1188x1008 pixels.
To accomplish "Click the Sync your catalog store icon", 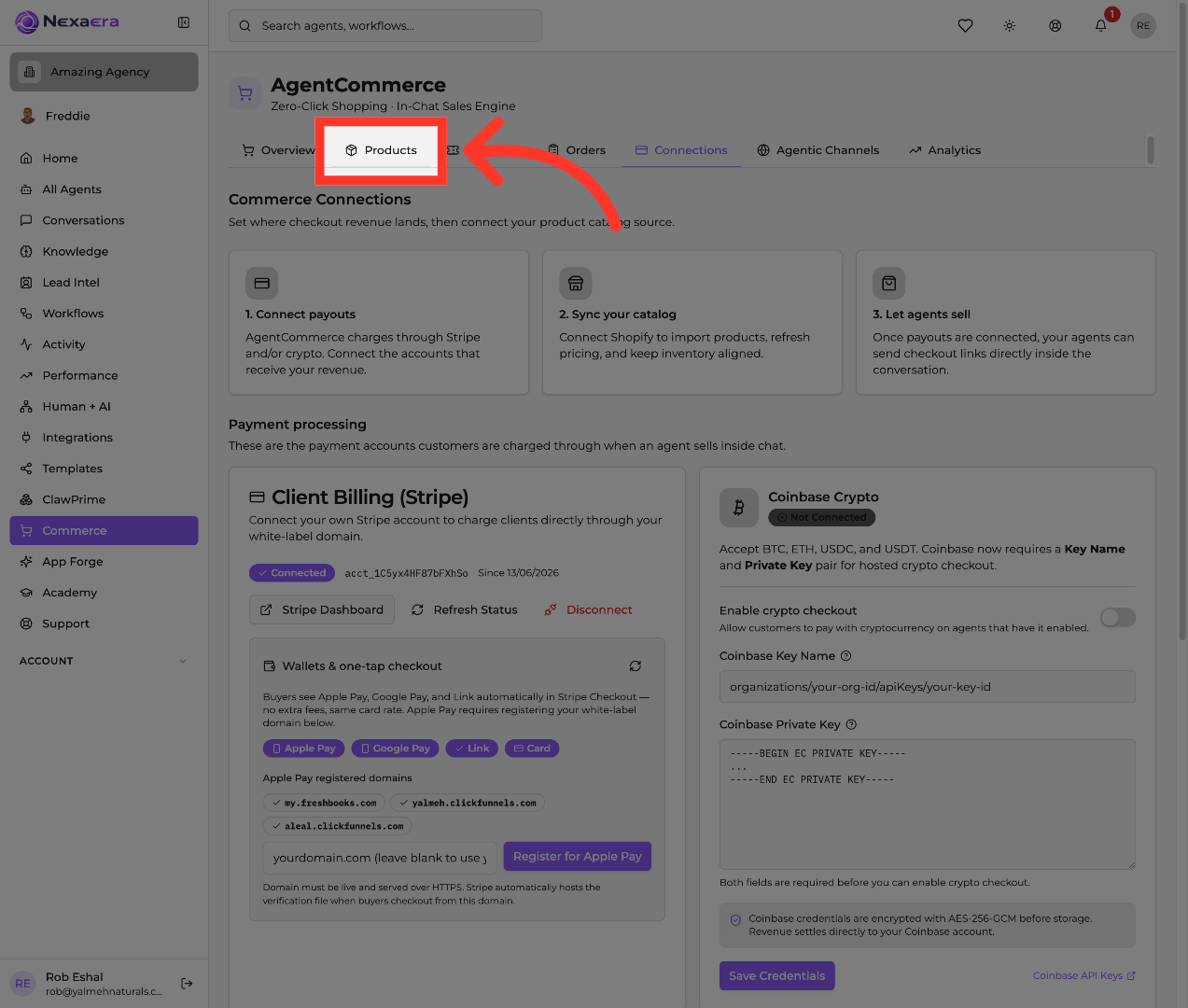I will 576,283.
